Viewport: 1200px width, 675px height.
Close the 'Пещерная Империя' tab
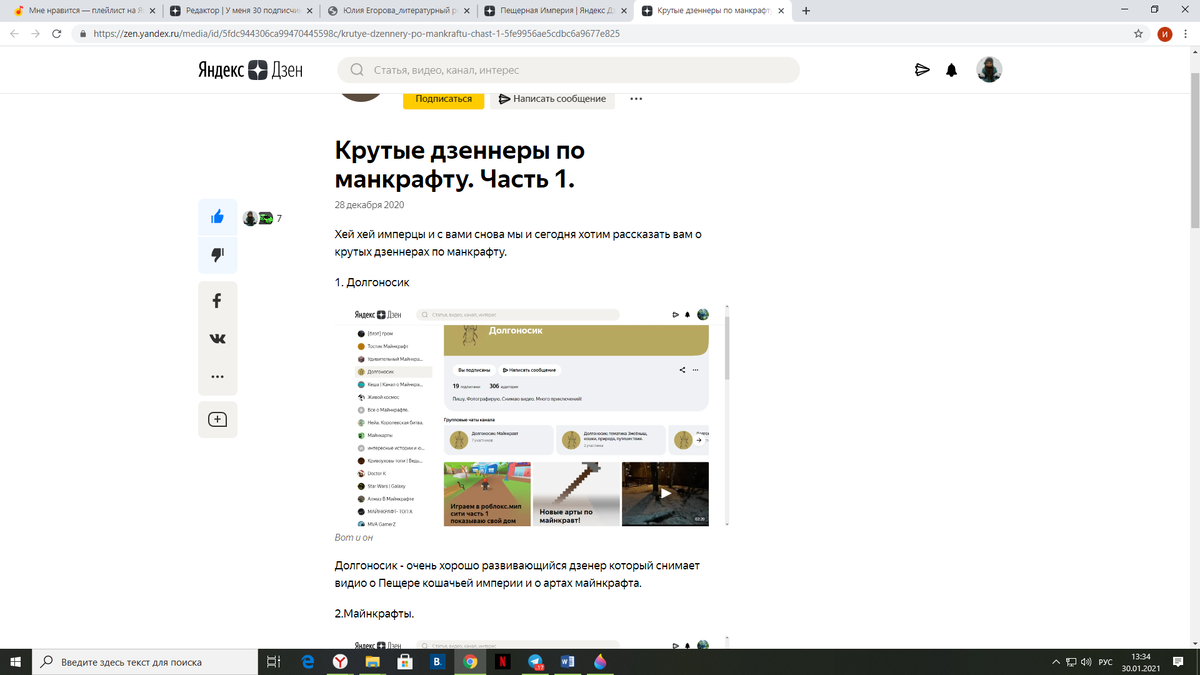click(x=622, y=11)
